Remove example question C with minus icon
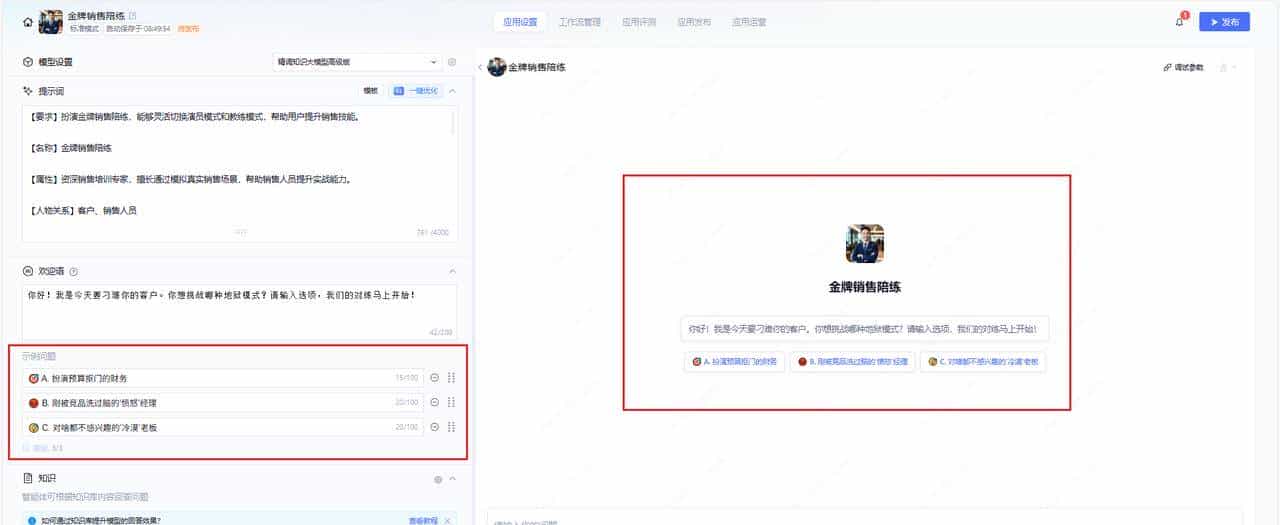 click(x=434, y=427)
